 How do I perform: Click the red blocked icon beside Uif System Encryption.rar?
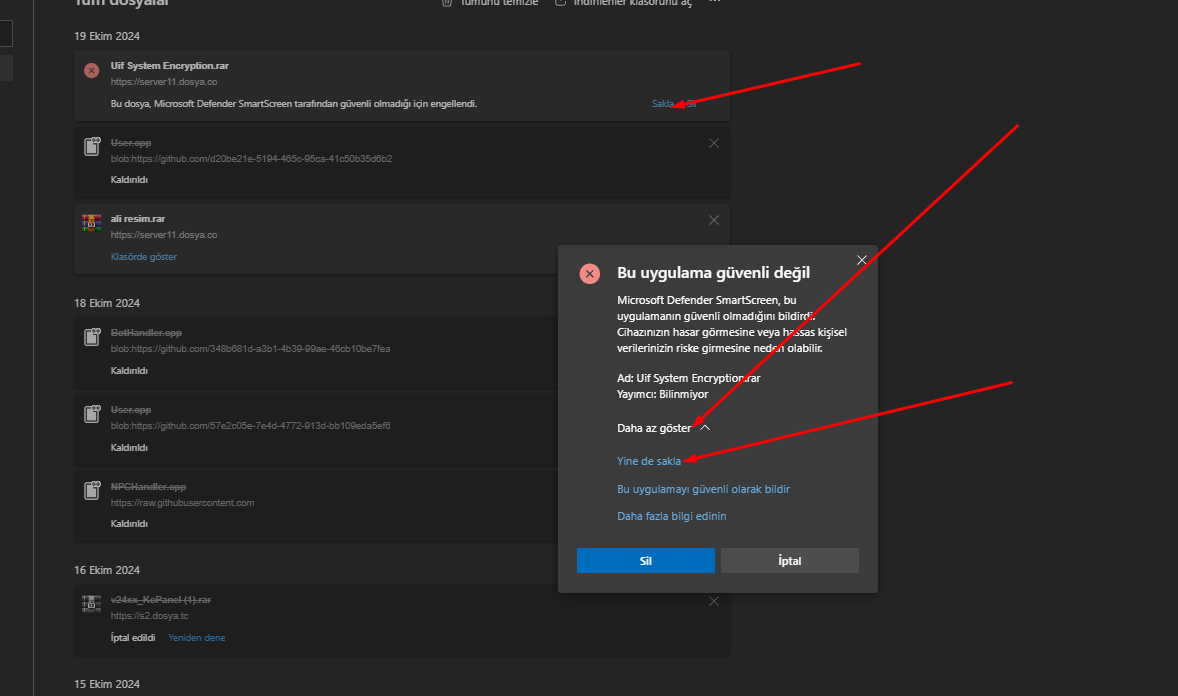point(92,71)
